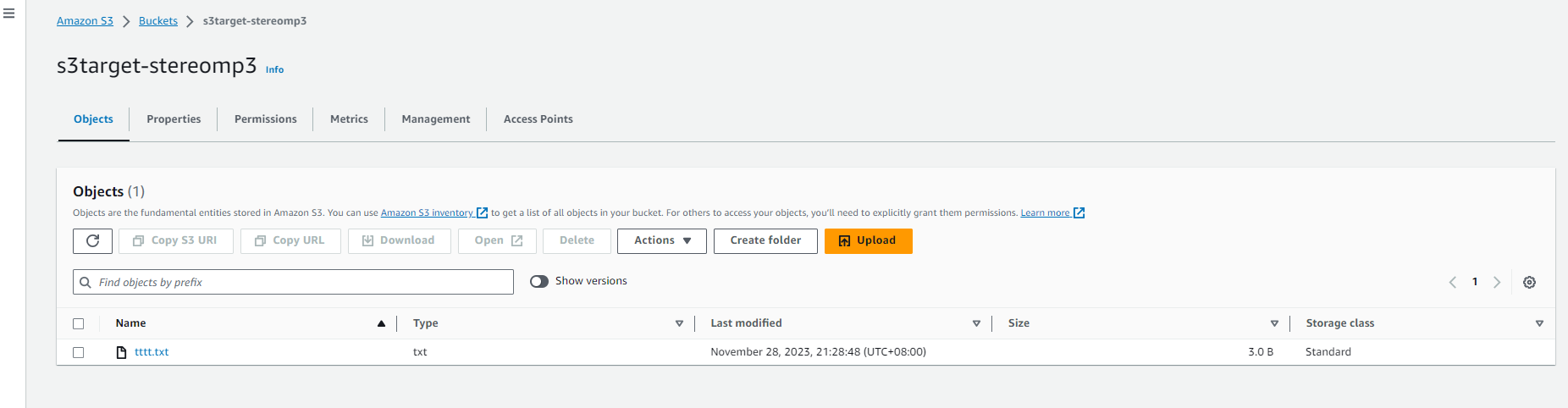
Task: Go to previous page arrow
Action: point(1453,283)
